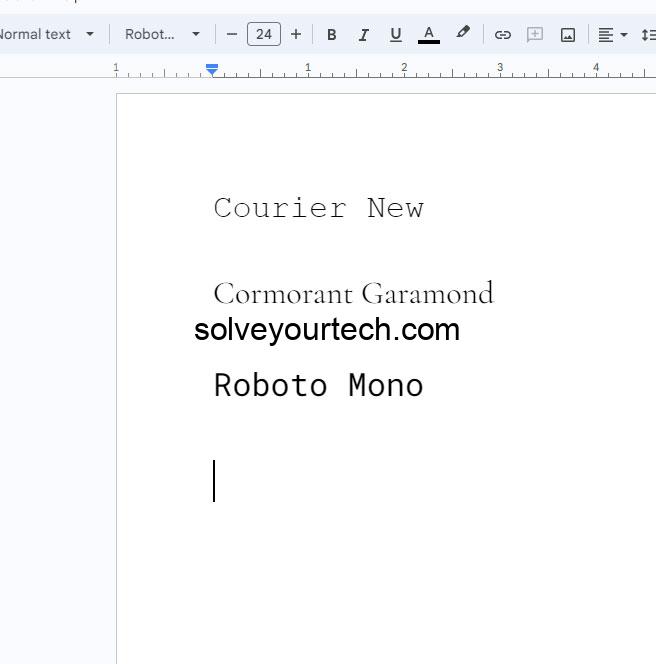Decrease font size with minus button

pyautogui.click(x=232, y=34)
